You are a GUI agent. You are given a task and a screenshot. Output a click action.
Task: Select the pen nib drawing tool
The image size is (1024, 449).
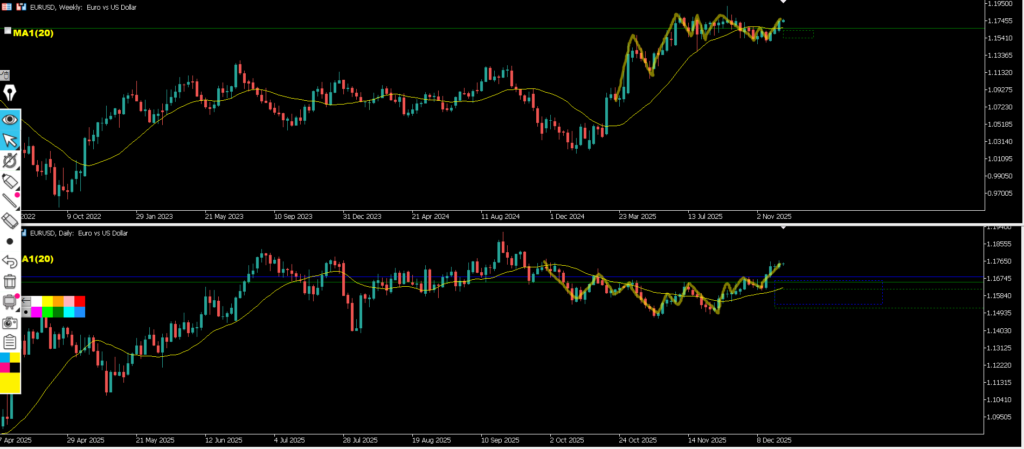[10, 94]
